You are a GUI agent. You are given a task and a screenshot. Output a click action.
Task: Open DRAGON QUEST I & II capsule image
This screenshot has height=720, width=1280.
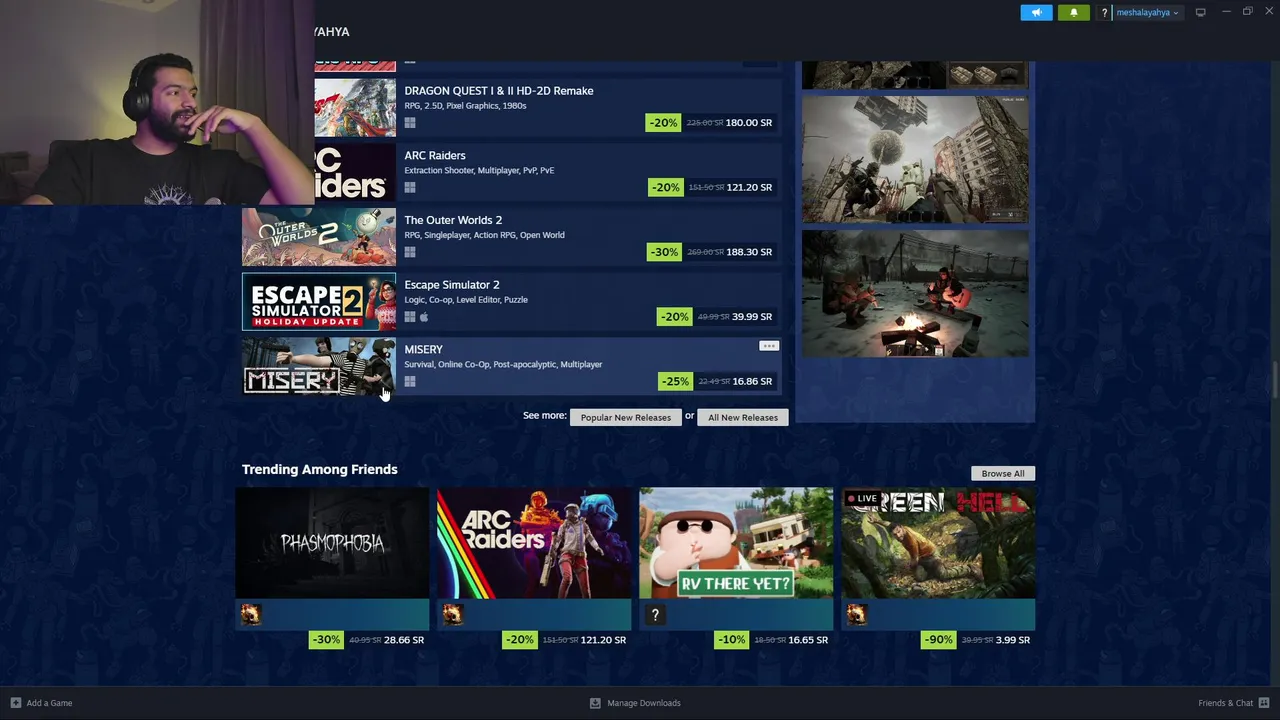coord(356,107)
